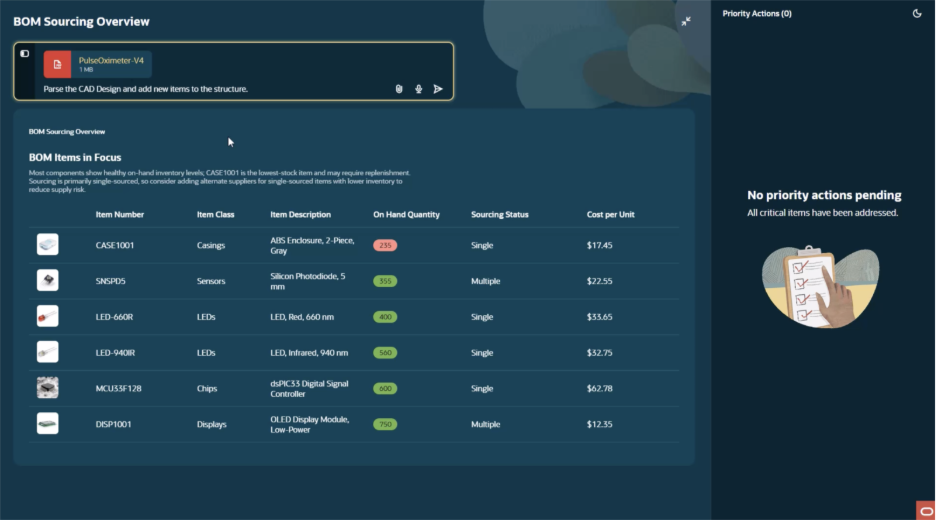Toggle the sidebar panel icon

pyautogui.click(x=24, y=54)
